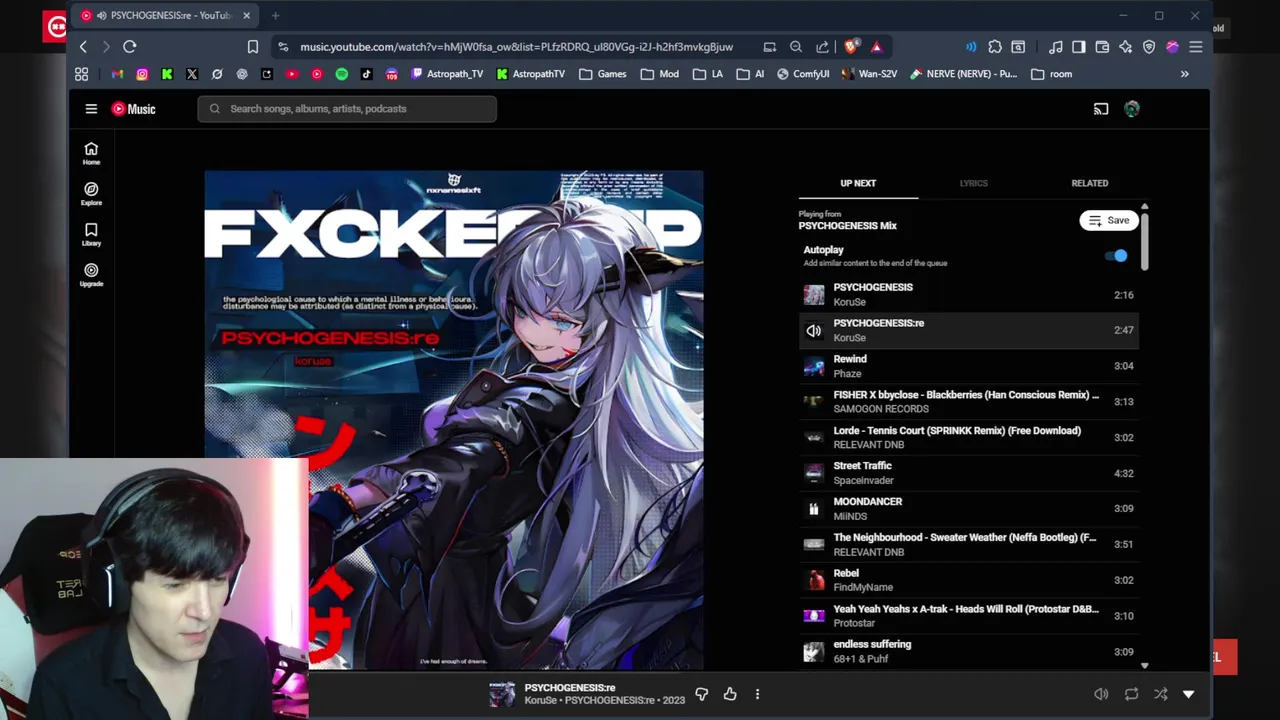Image resolution: width=1280 pixels, height=720 pixels.
Task: Open the Instagram bookmark icon
Action: [142, 74]
